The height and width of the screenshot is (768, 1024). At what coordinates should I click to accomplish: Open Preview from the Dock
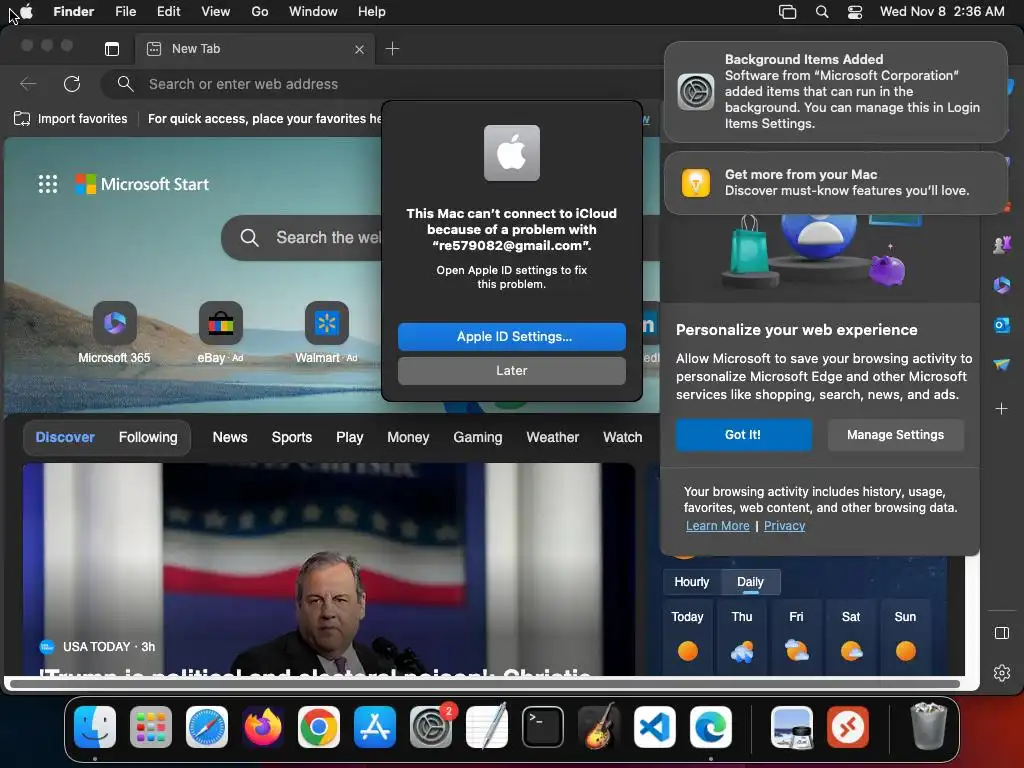click(792, 726)
